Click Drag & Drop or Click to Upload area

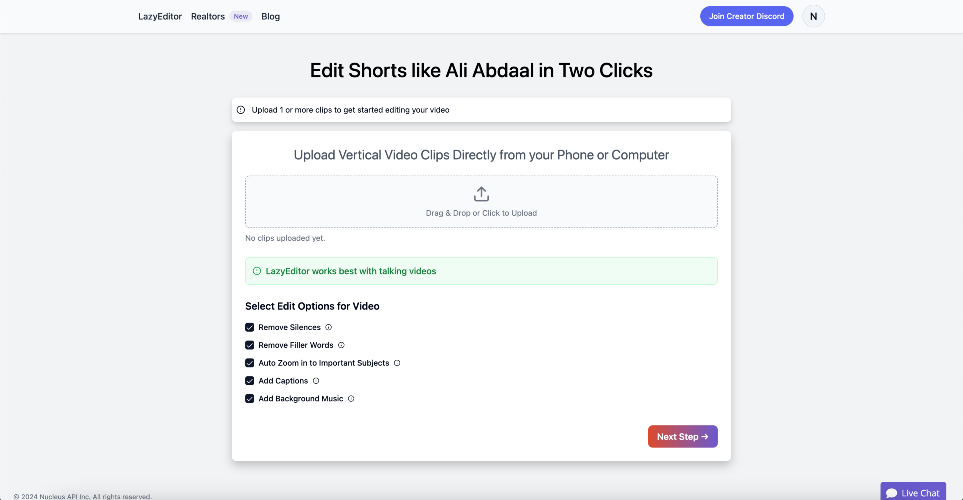coord(482,201)
